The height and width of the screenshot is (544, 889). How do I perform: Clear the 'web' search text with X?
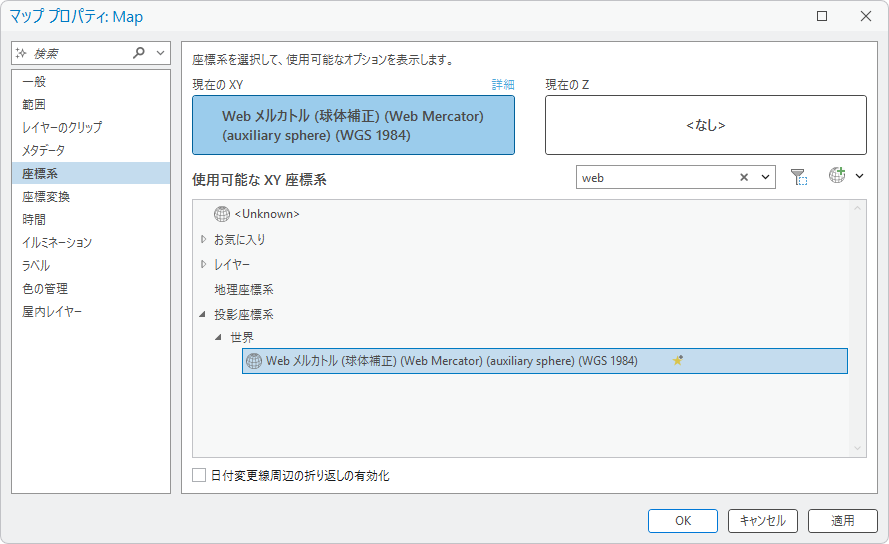point(744,177)
